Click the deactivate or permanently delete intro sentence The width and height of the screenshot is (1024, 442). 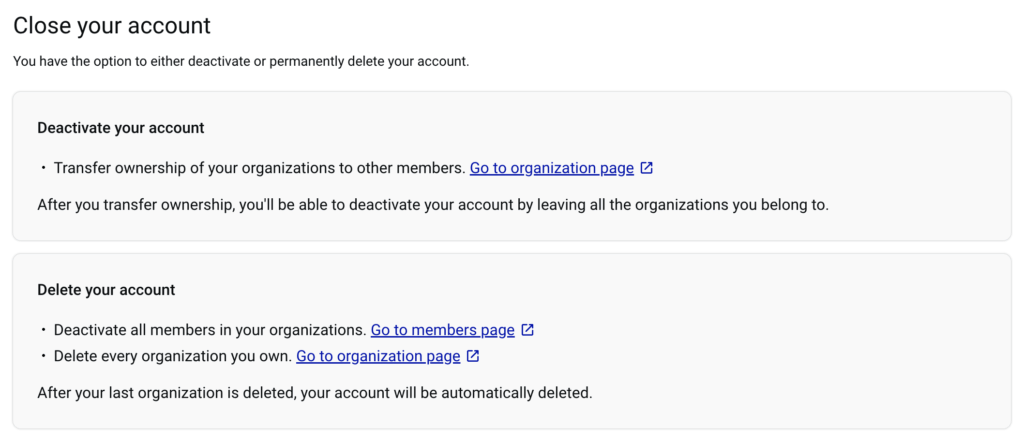click(x=241, y=62)
